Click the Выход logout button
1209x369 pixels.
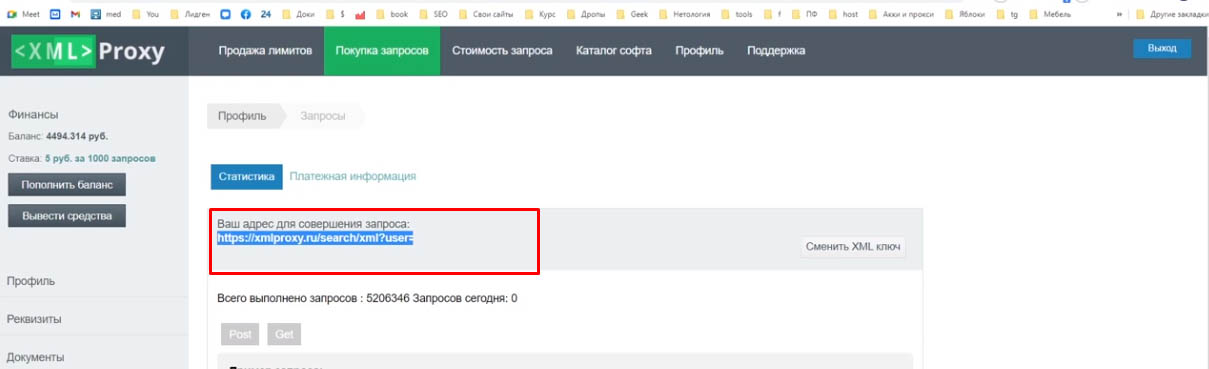1162,48
